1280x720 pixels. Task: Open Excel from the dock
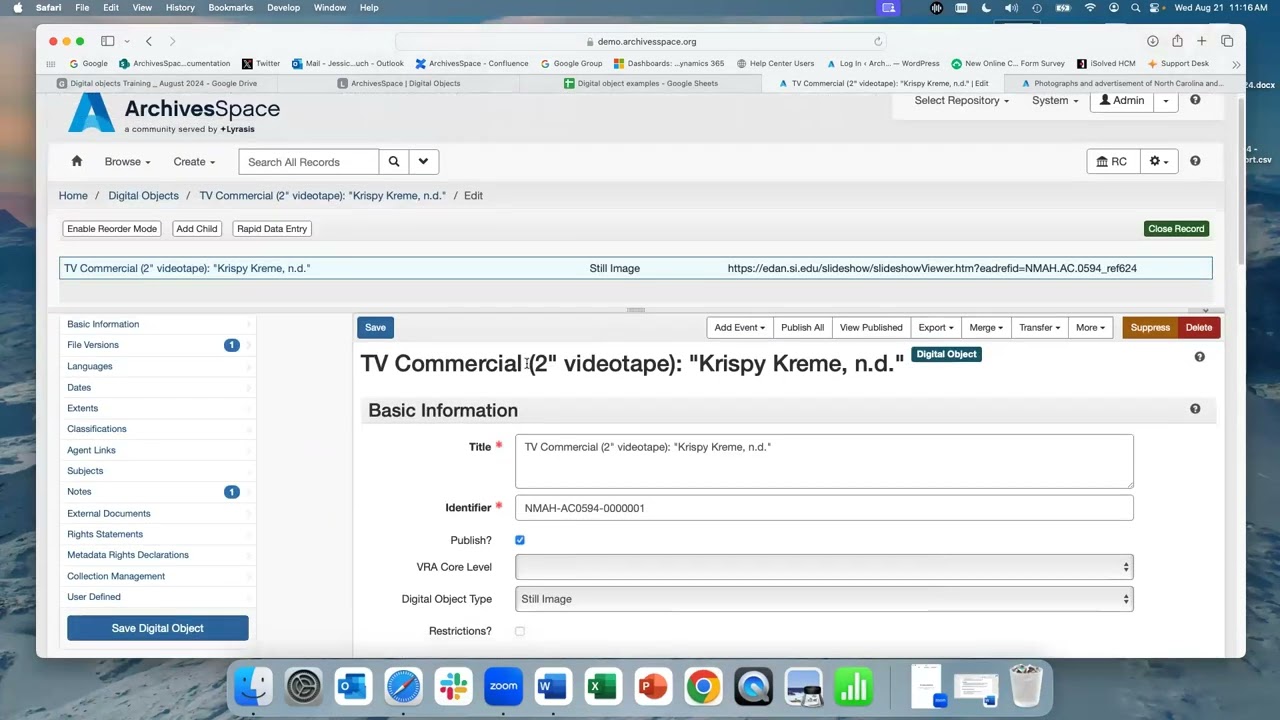(603, 687)
